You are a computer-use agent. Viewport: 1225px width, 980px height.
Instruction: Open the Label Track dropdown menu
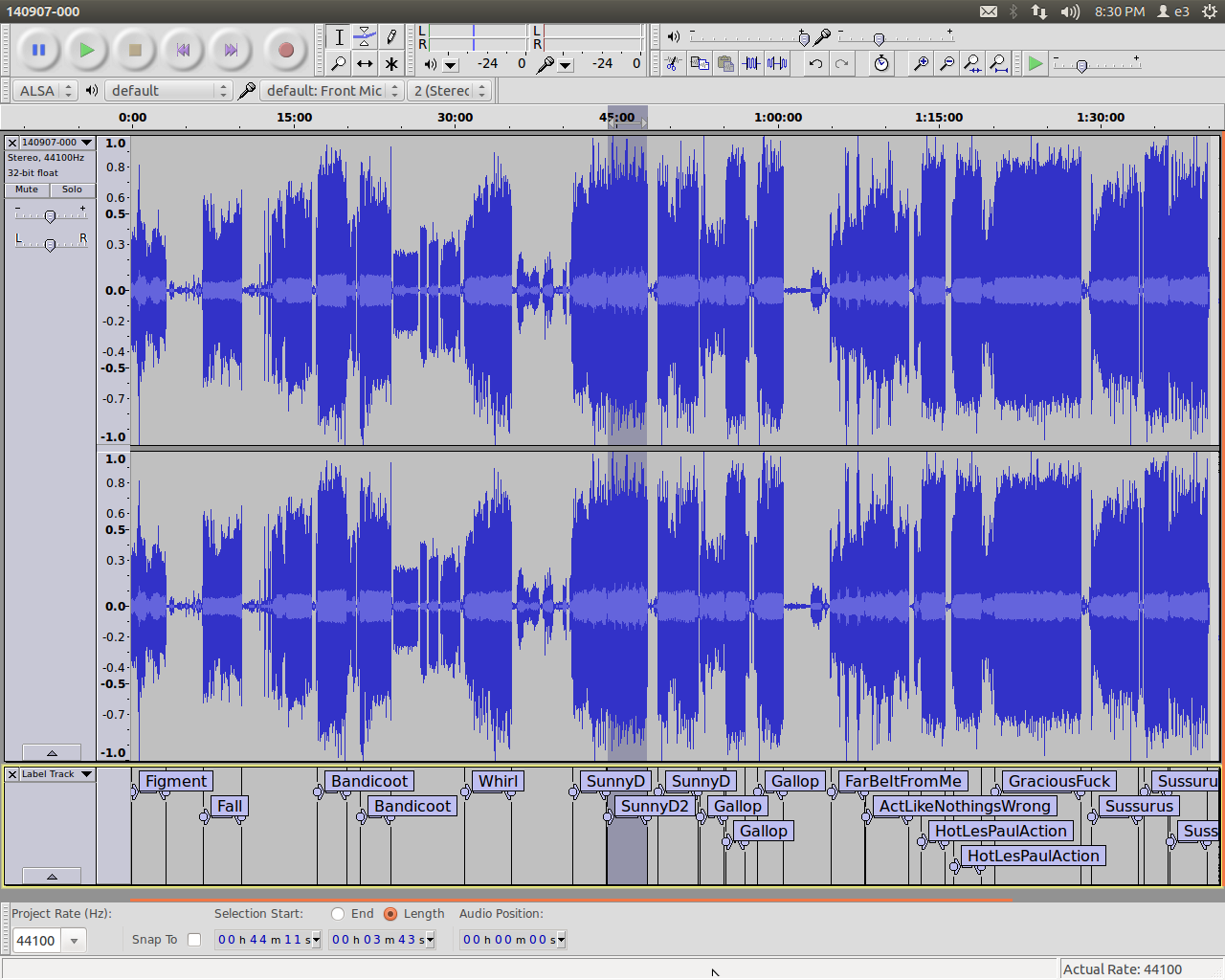click(x=56, y=774)
